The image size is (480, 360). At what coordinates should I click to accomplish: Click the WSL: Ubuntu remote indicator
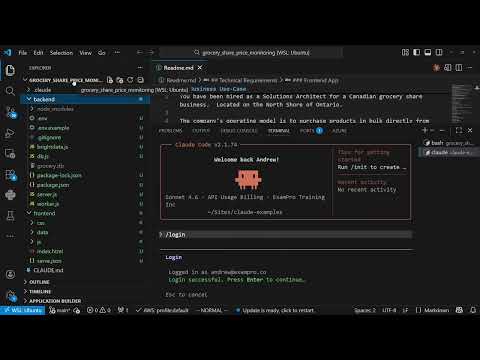pyautogui.click(x=23, y=310)
